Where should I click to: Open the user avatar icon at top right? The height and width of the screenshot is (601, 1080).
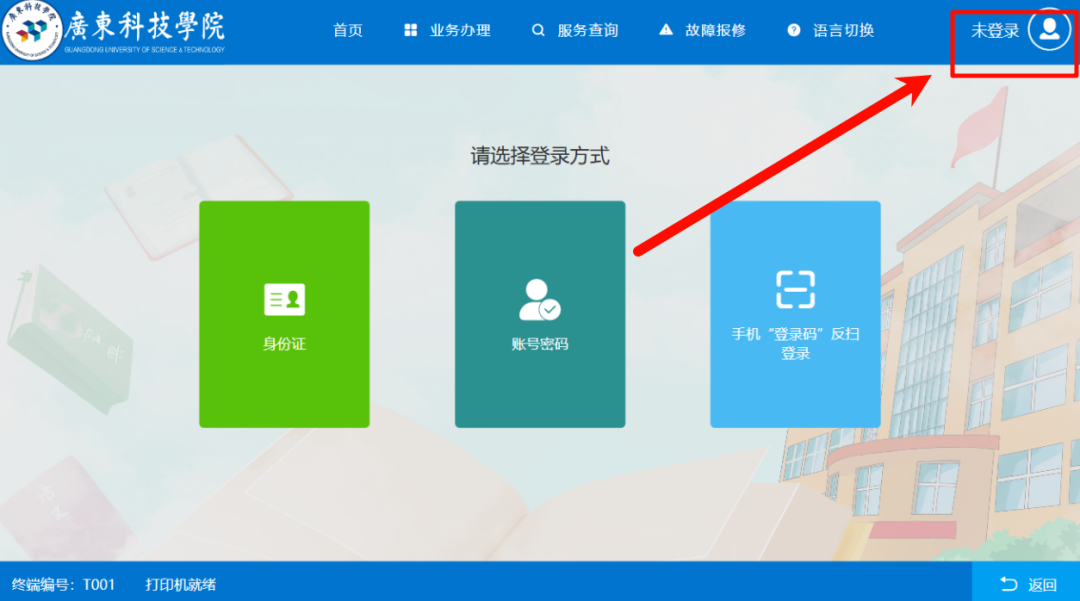click(1048, 30)
